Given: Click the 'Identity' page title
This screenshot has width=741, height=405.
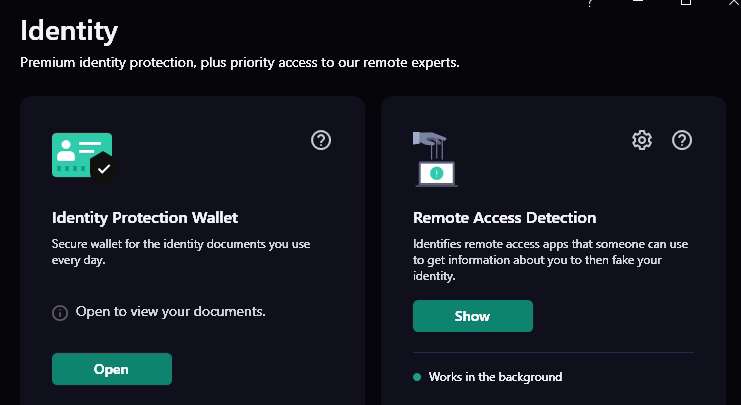Looking at the screenshot, I should (x=69, y=31).
